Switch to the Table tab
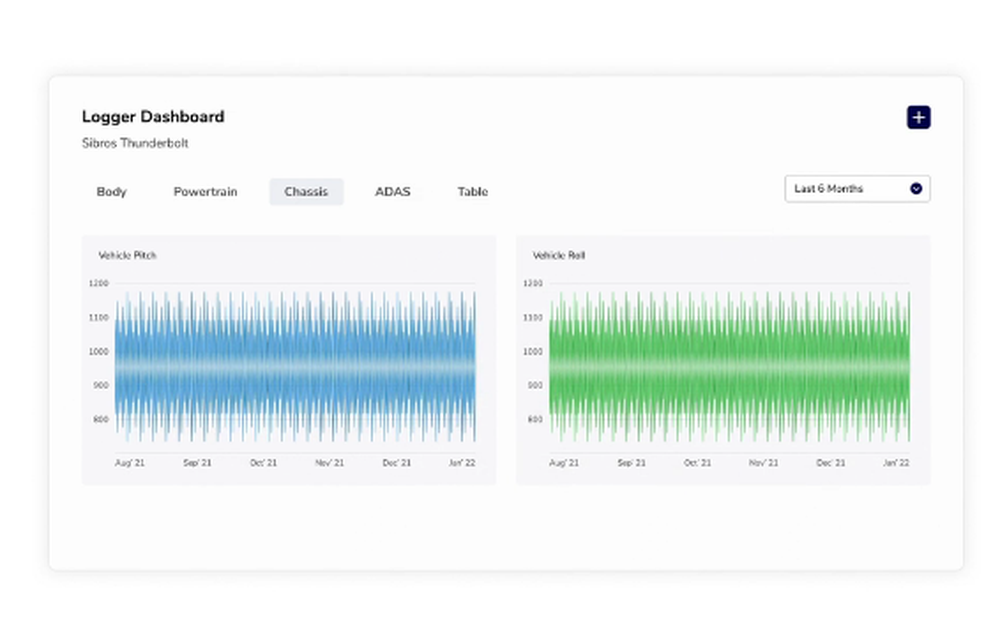1000x634 pixels. (x=473, y=192)
